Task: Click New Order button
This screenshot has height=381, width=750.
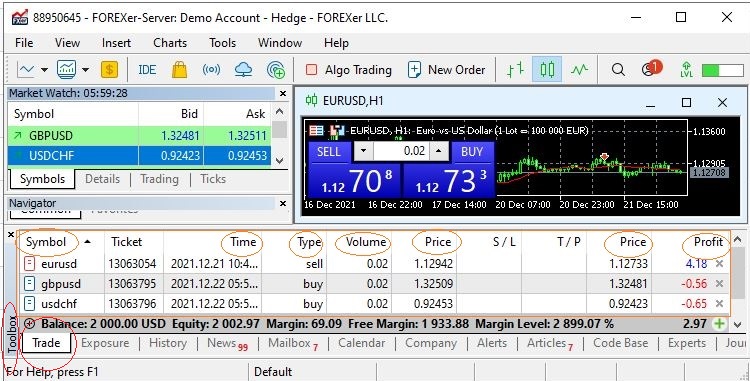Action: (x=447, y=70)
